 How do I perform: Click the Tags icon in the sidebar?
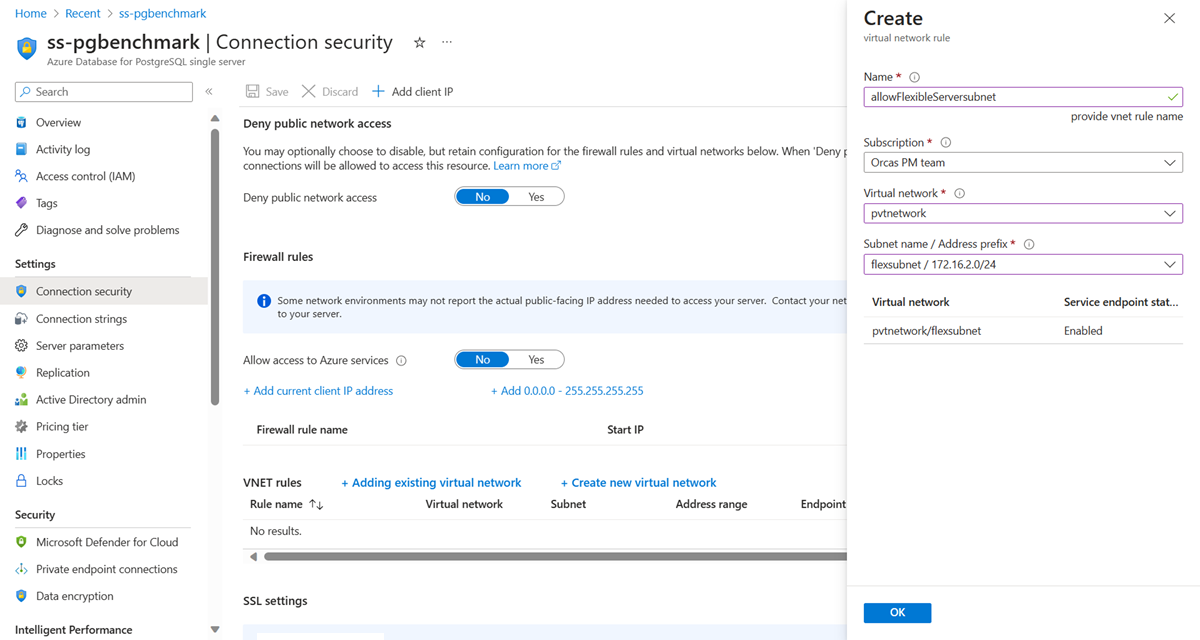pos(22,203)
